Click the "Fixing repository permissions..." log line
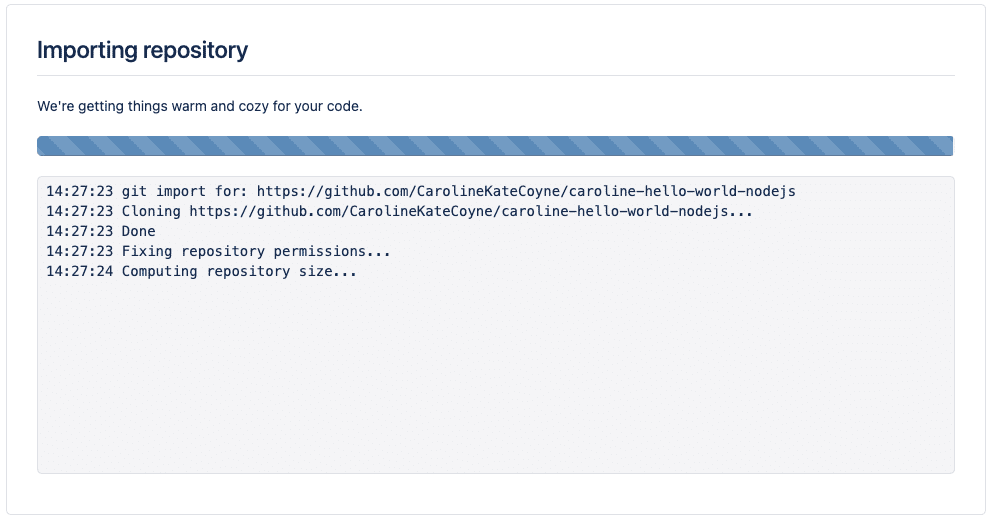989x523 pixels. (x=256, y=251)
